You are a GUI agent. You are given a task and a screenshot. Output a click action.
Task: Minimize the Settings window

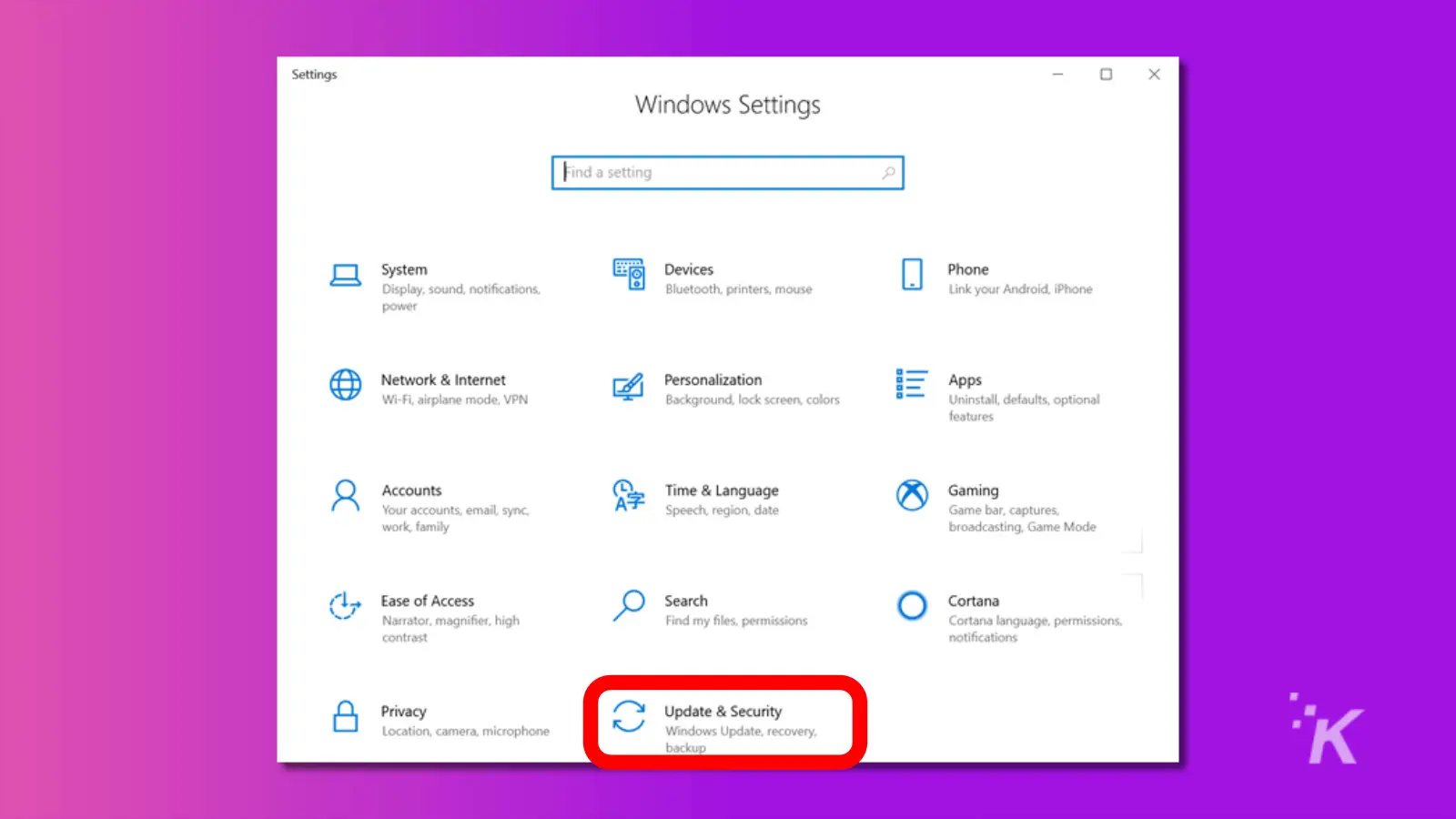[x=1057, y=75]
